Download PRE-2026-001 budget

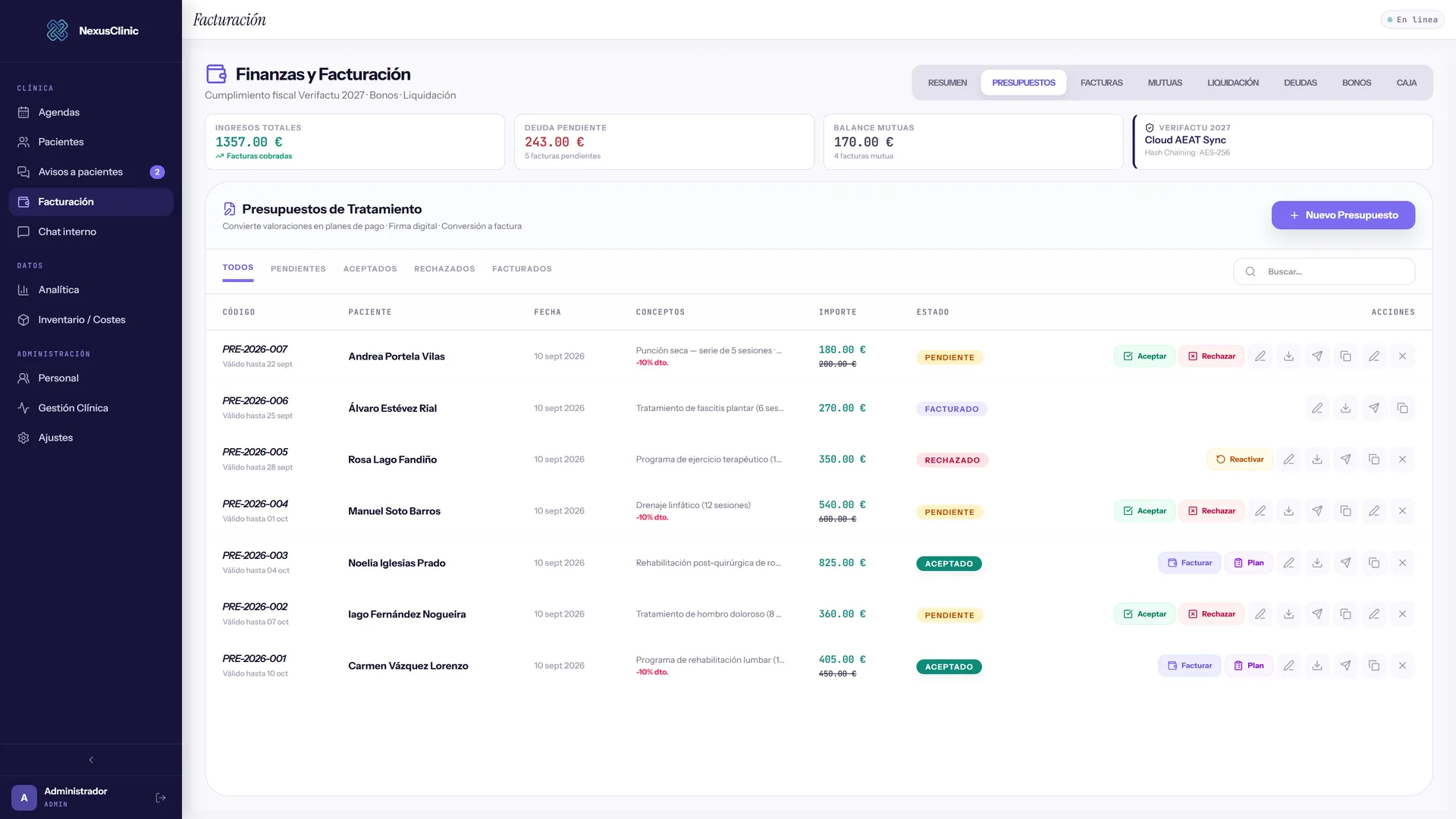[1317, 666]
